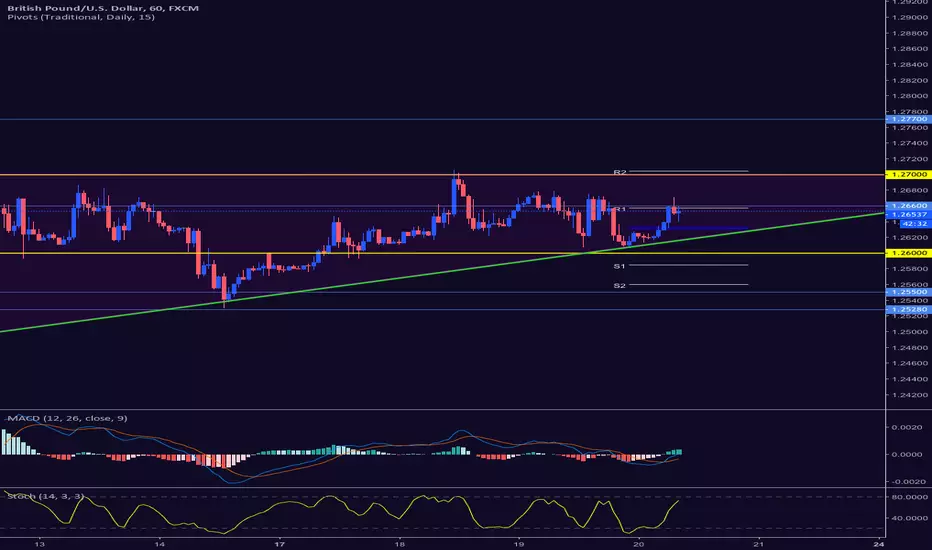
Task: Click the 42:32 bar countdown label
Action: pyautogui.click(x=914, y=224)
